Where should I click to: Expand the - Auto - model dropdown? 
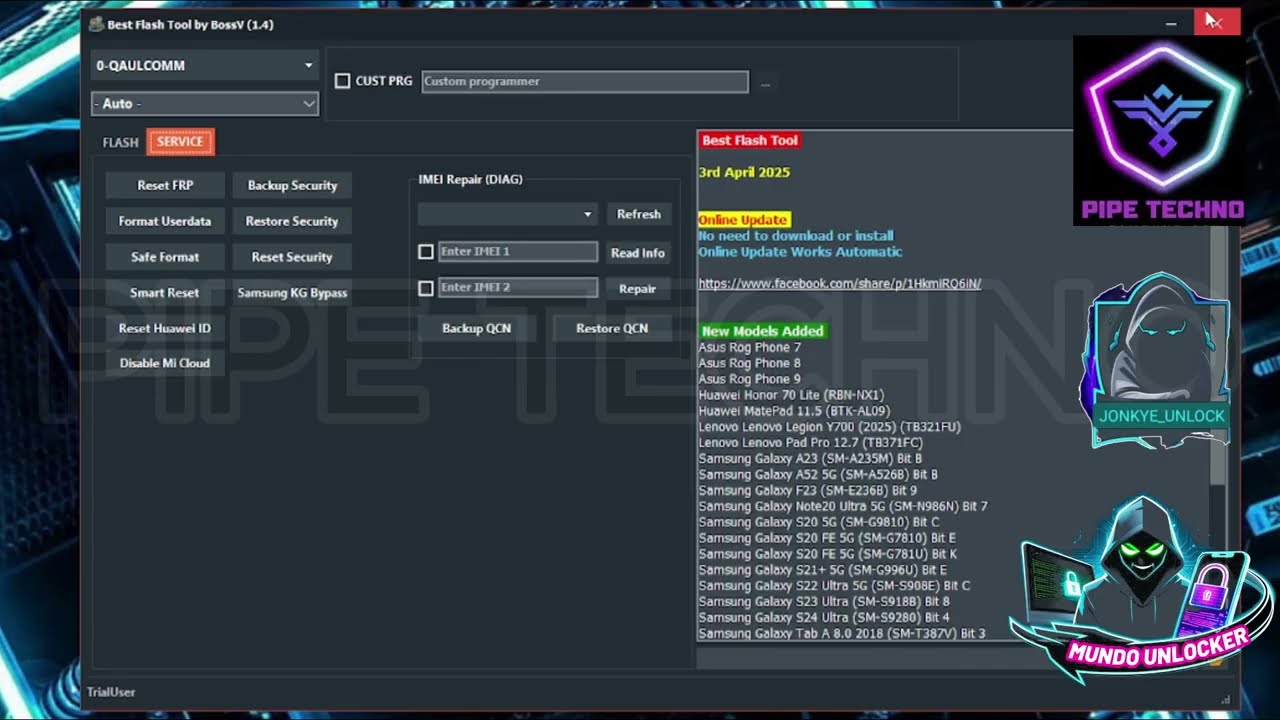[x=205, y=104]
